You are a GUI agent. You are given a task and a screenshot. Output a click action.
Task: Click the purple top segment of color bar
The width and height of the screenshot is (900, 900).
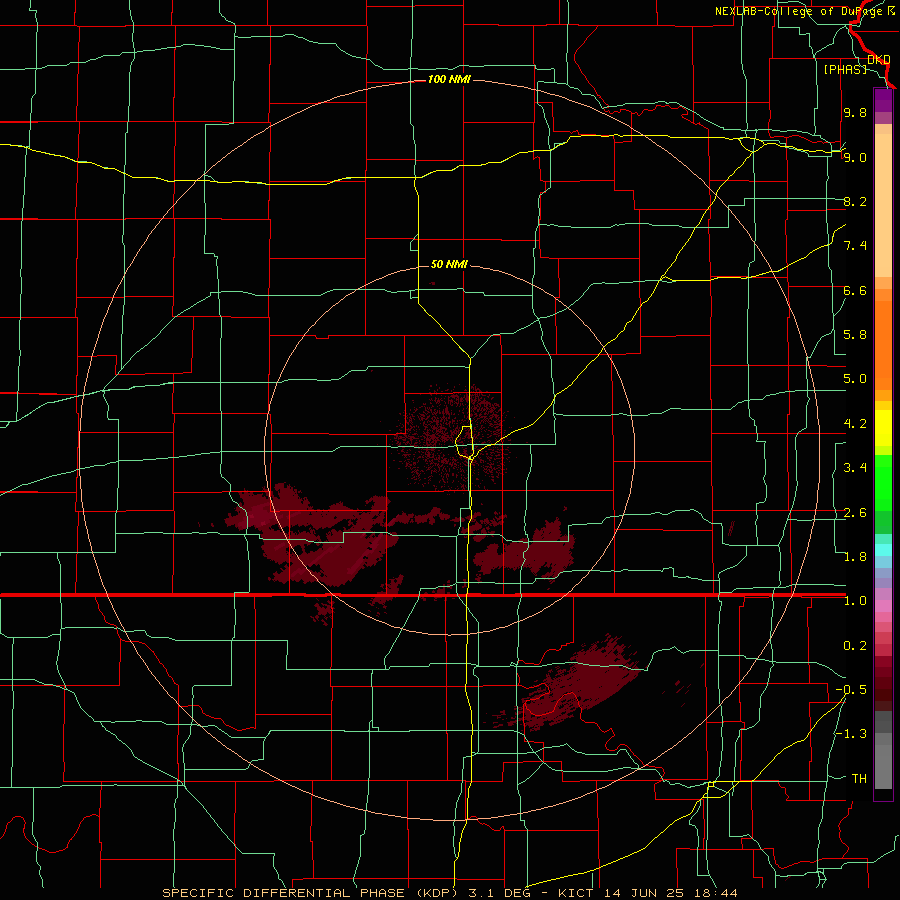click(883, 100)
